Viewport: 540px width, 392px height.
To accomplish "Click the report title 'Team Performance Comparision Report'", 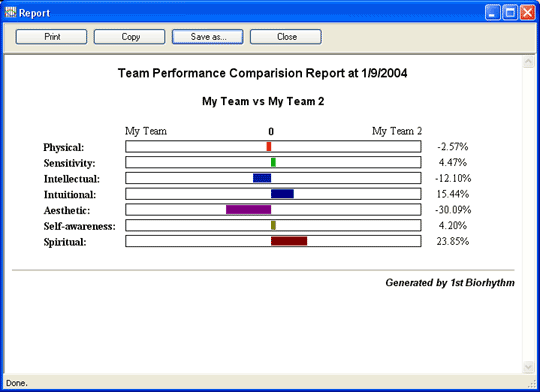I will coord(231,73).
